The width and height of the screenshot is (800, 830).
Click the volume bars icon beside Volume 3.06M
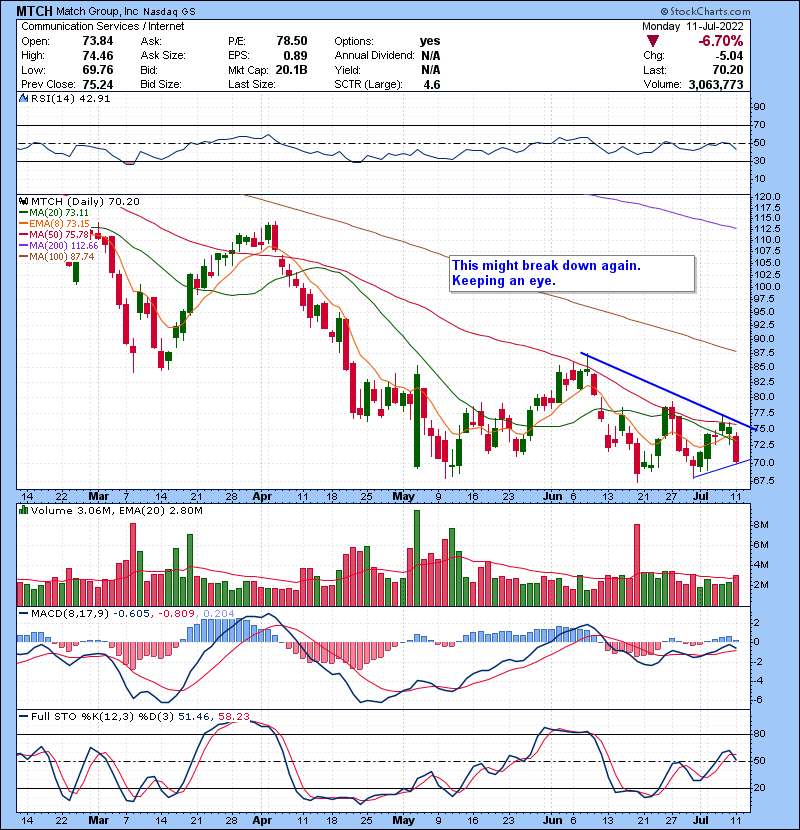click(23, 510)
